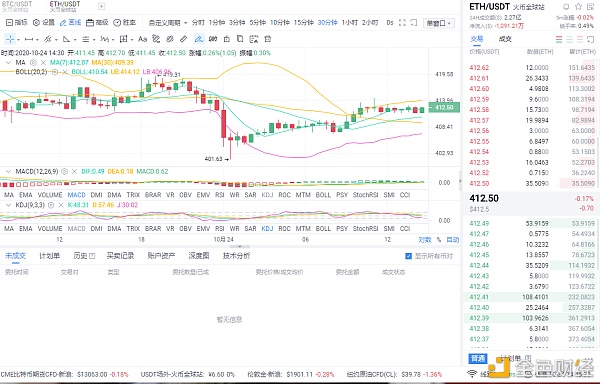The height and width of the screenshot is (384, 600).
Task: Toggle percent scale (%) option
Action: tap(439, 240)
